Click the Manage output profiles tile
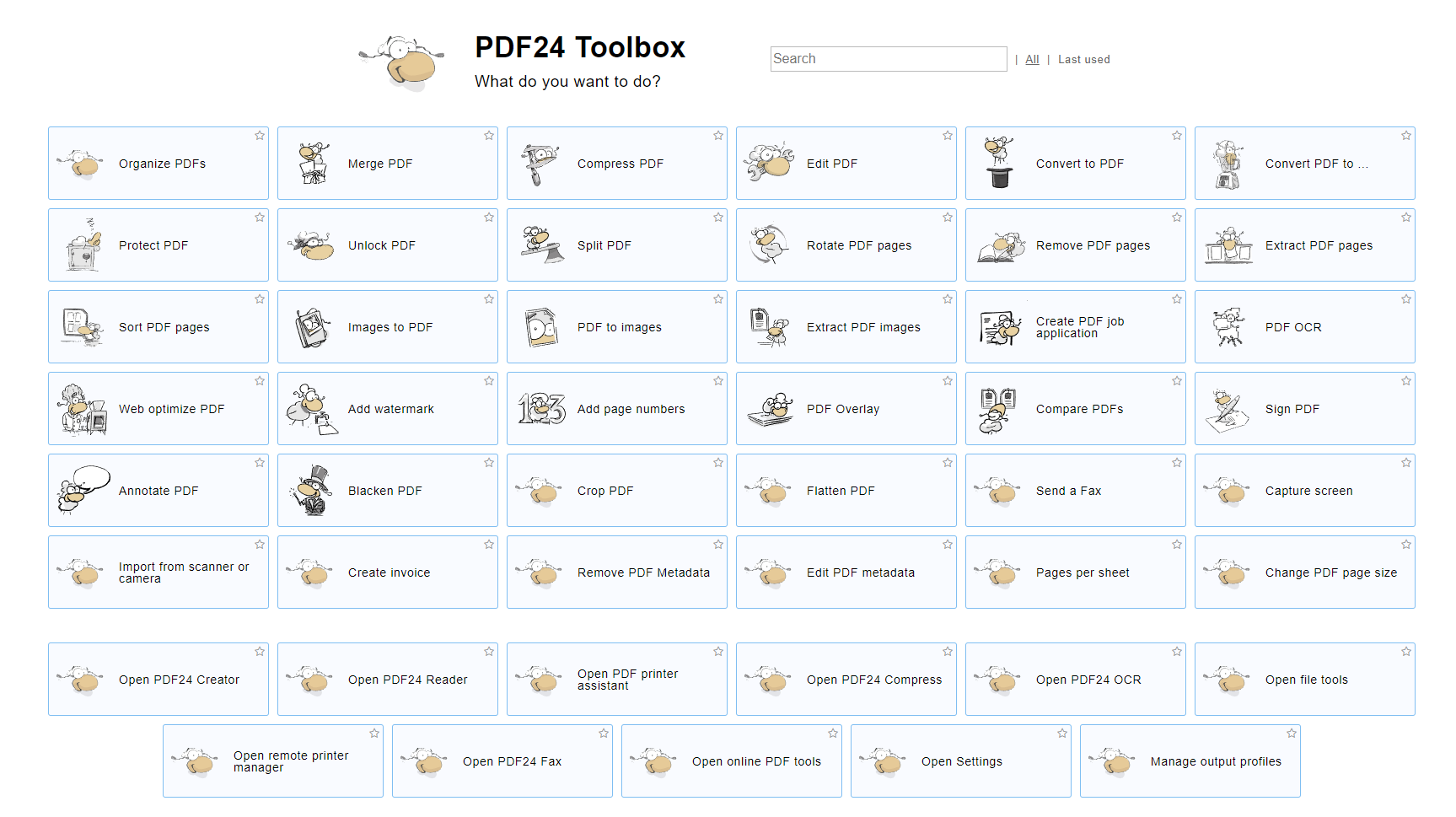This screenshot has width=1456, height=817. 1190,761
